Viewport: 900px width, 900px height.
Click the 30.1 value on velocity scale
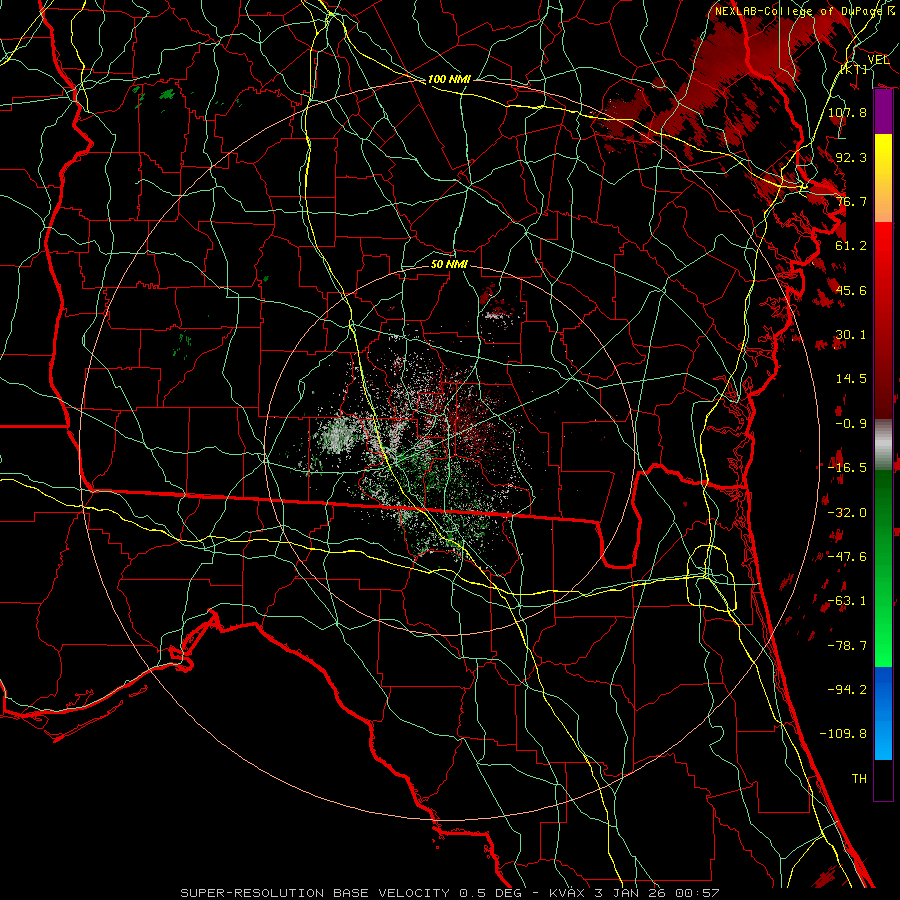click(851, 335)
